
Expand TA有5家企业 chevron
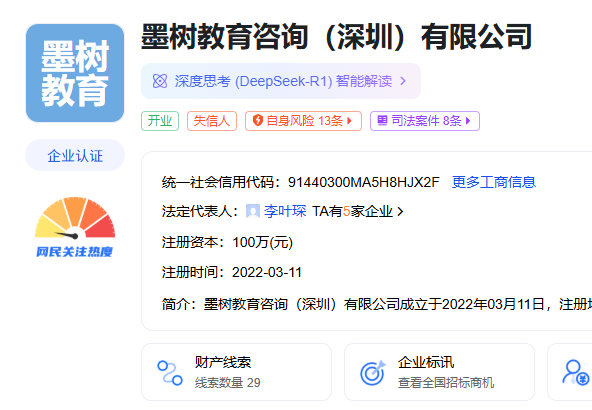401,211
